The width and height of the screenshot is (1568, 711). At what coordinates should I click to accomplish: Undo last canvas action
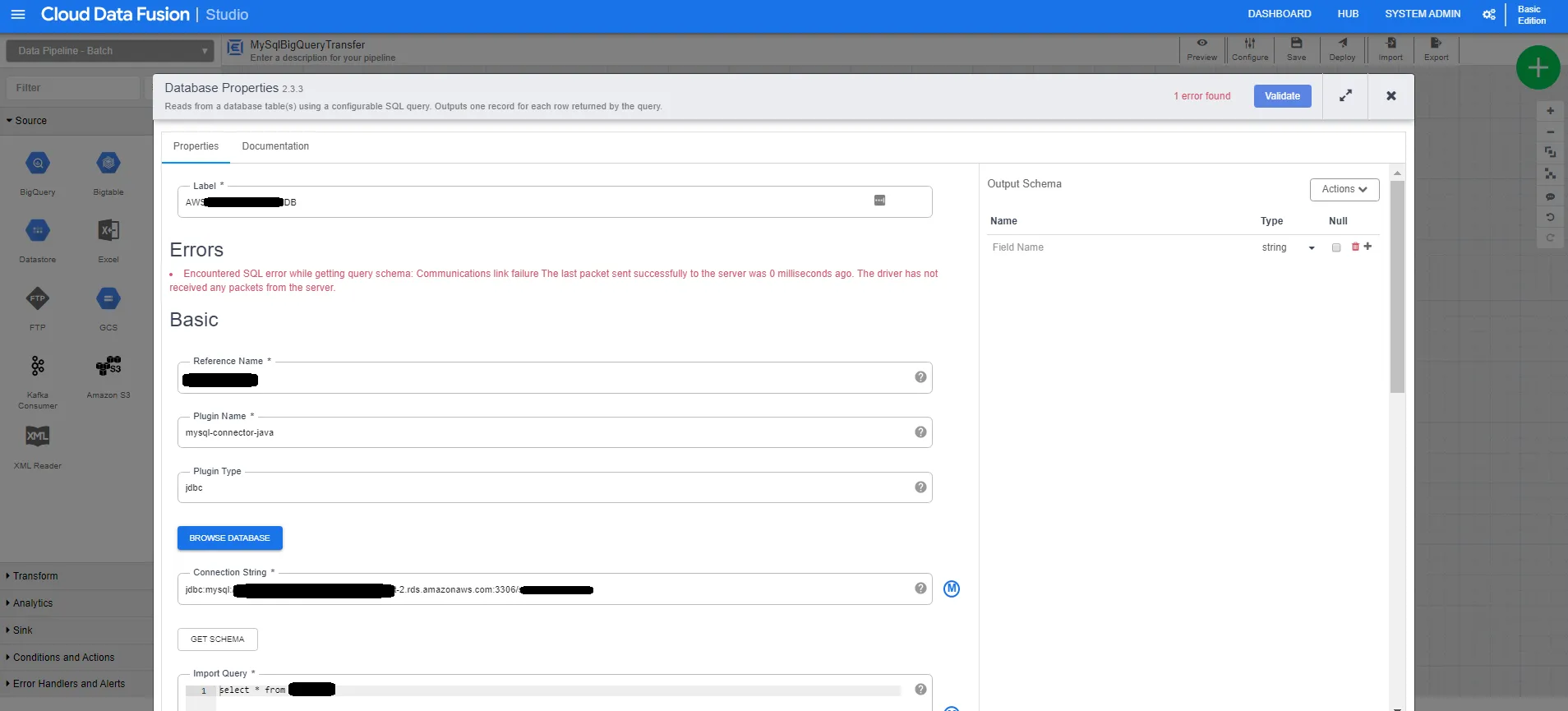pyautogui.click(x=1550, y=217)
